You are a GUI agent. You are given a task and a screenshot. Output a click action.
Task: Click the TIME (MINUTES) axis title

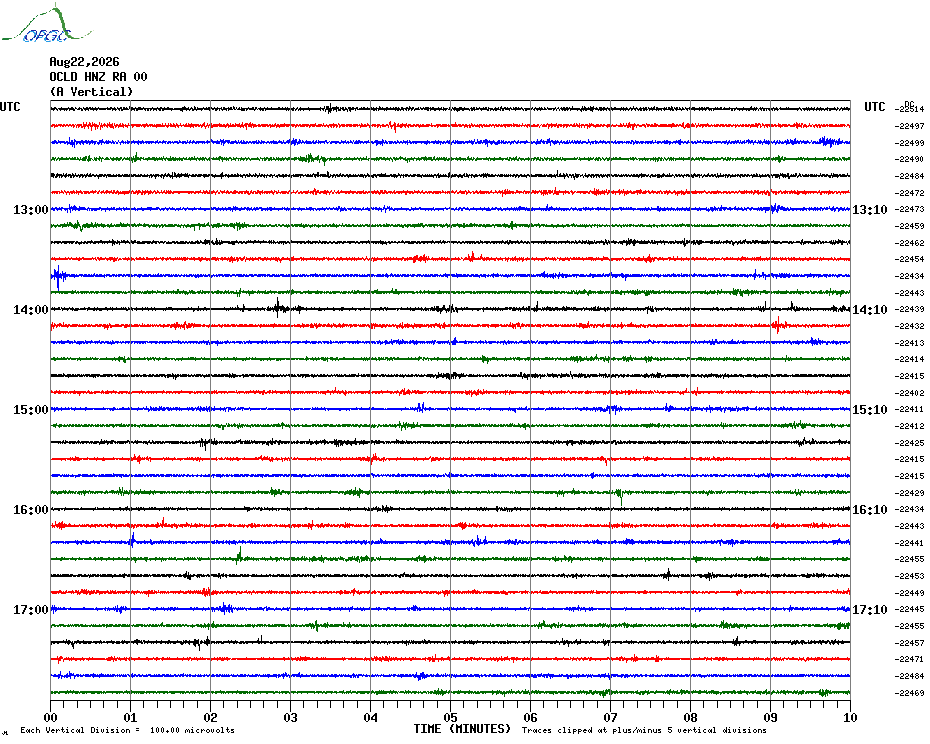pyautogui.click(x=462, y=729)
